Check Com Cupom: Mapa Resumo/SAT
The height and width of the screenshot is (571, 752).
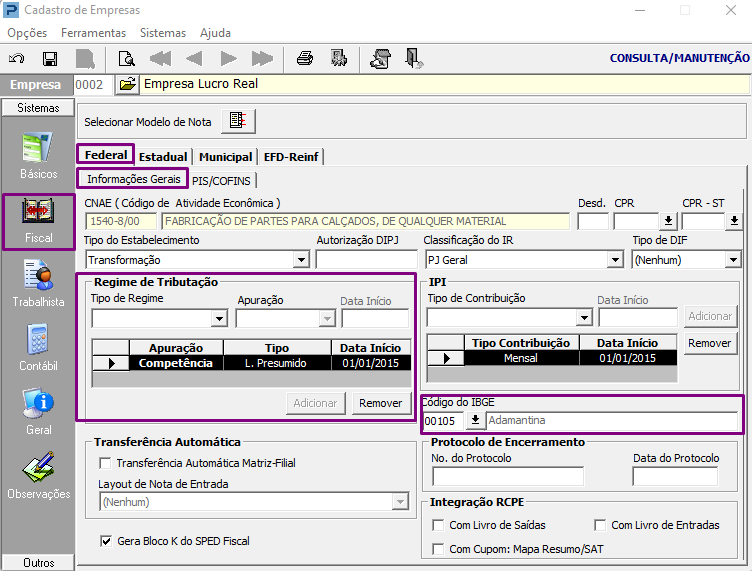click(x=438, y=549)
